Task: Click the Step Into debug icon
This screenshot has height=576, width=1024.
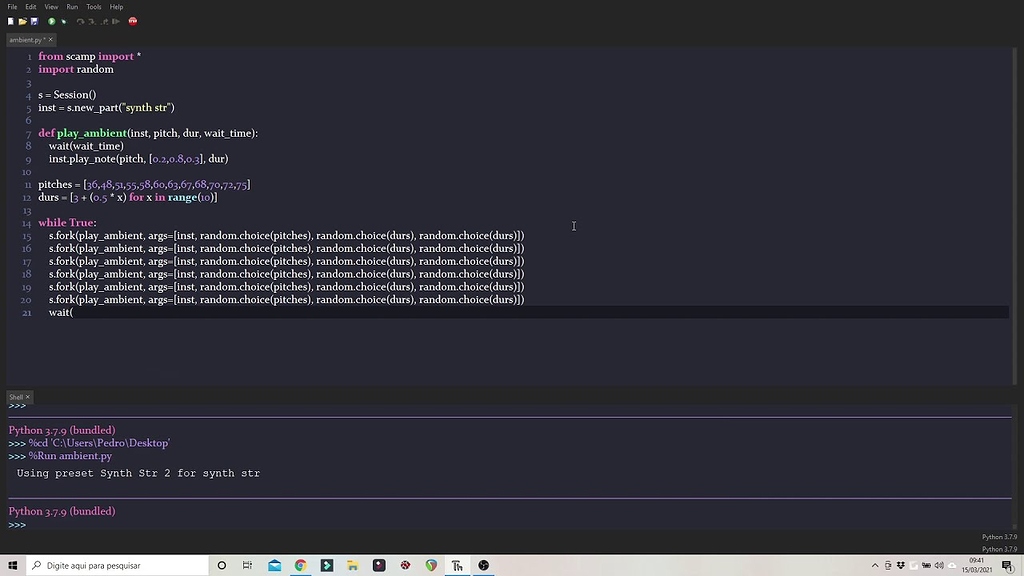Action: [x=92, y=22]
